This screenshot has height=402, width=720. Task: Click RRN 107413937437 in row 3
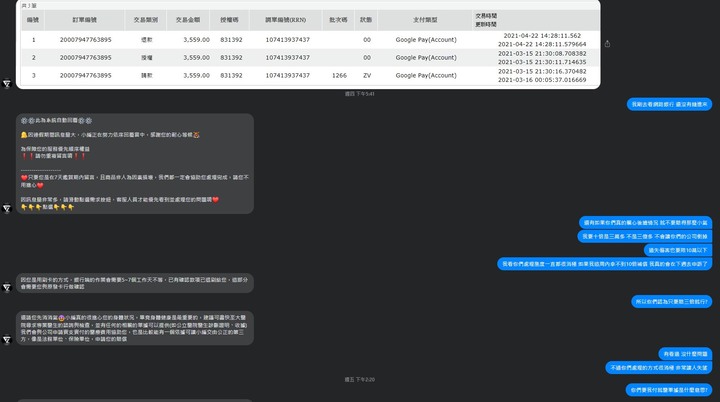[288, 75]
